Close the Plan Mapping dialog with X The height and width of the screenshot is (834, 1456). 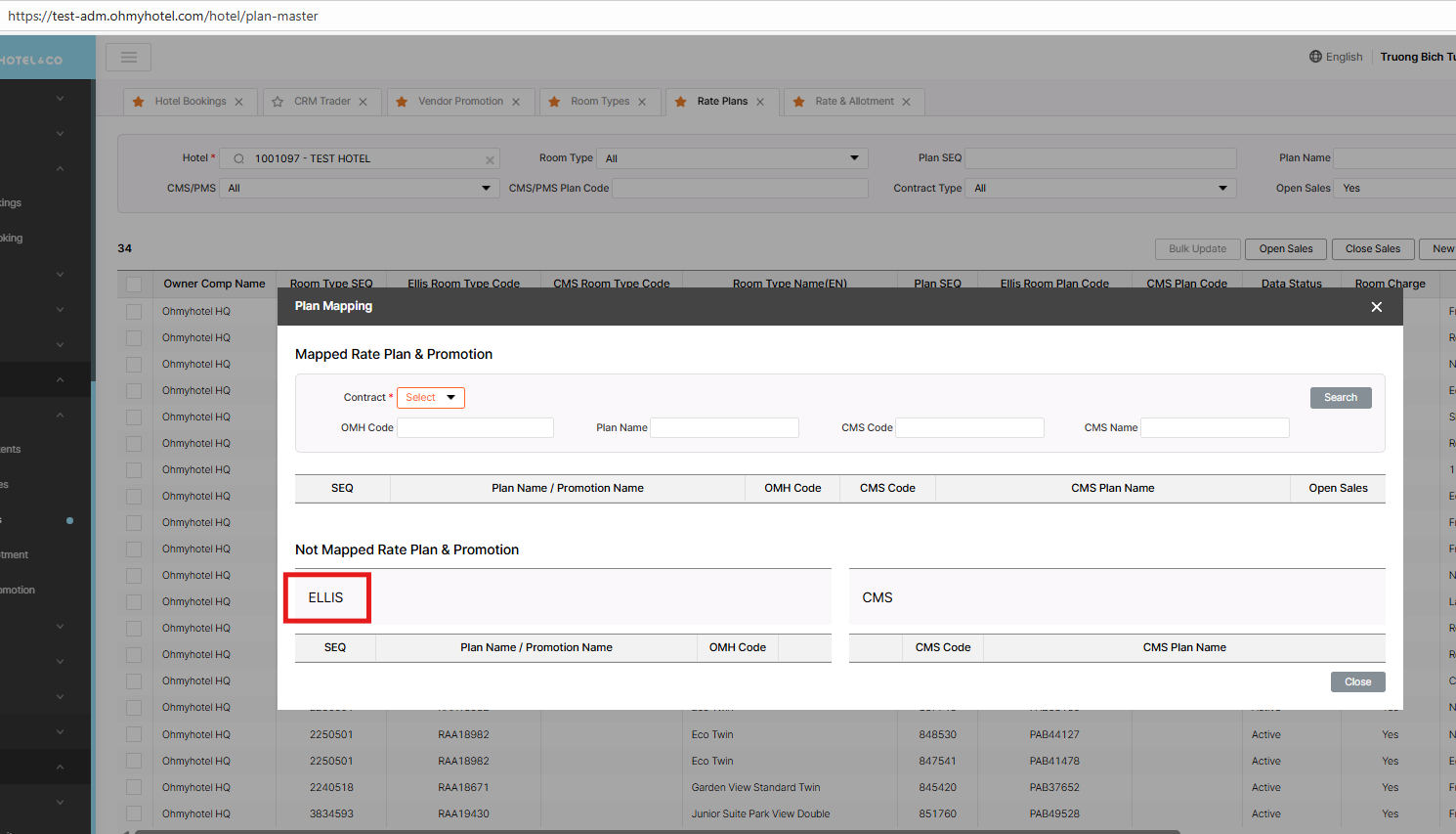pos(1376,307)
